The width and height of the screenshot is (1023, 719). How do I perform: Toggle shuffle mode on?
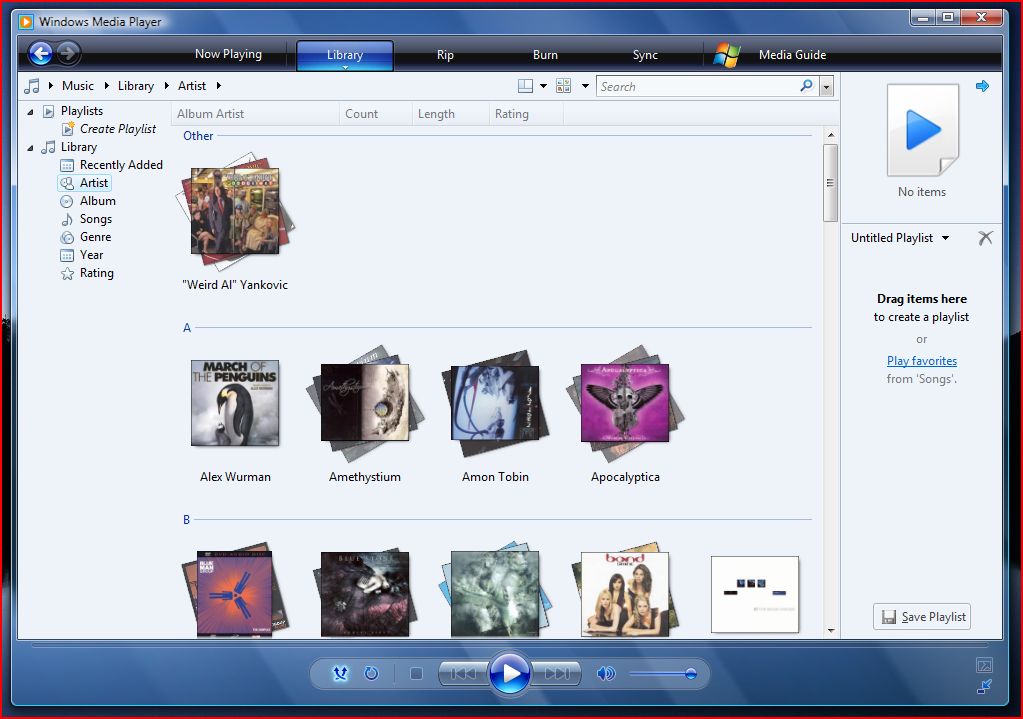tap(341, 673)
